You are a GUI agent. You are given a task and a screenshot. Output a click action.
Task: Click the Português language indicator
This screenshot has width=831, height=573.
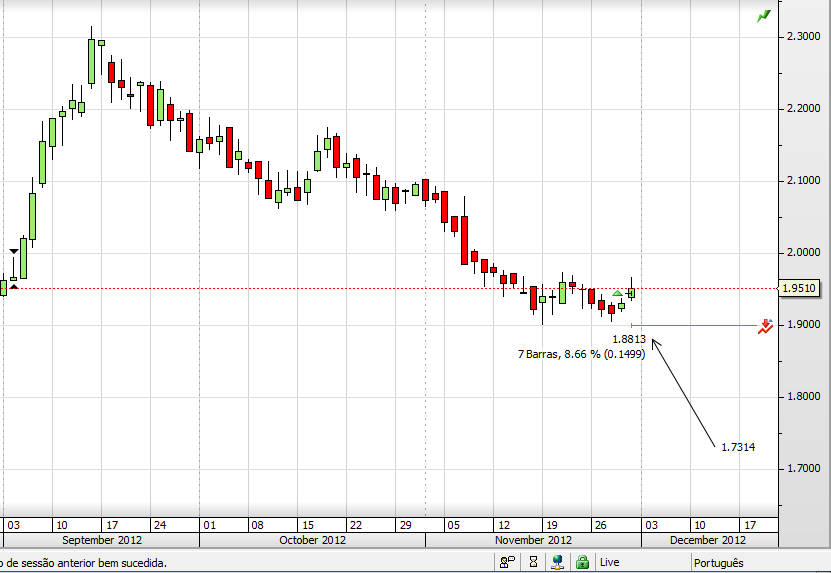[718, 563]
